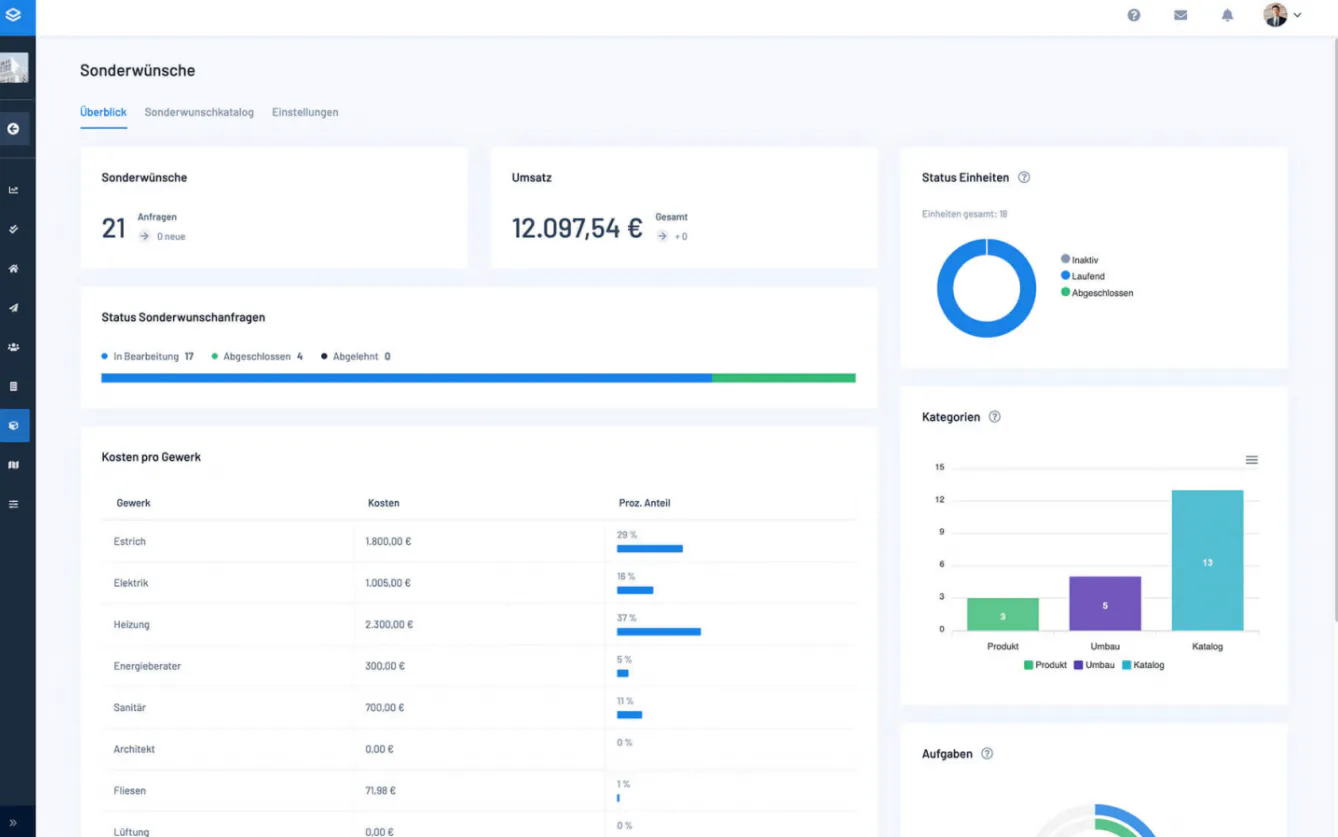Click the purple Umbau bar

click(1105, 603)
